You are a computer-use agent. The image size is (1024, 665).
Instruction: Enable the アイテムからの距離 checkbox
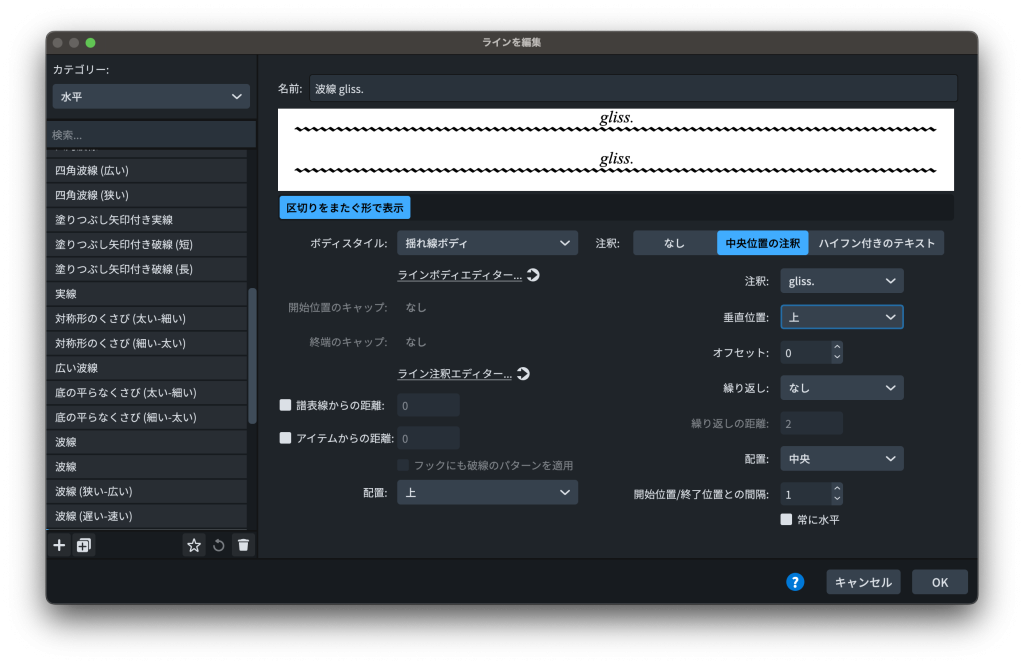(x=286, y=438)
